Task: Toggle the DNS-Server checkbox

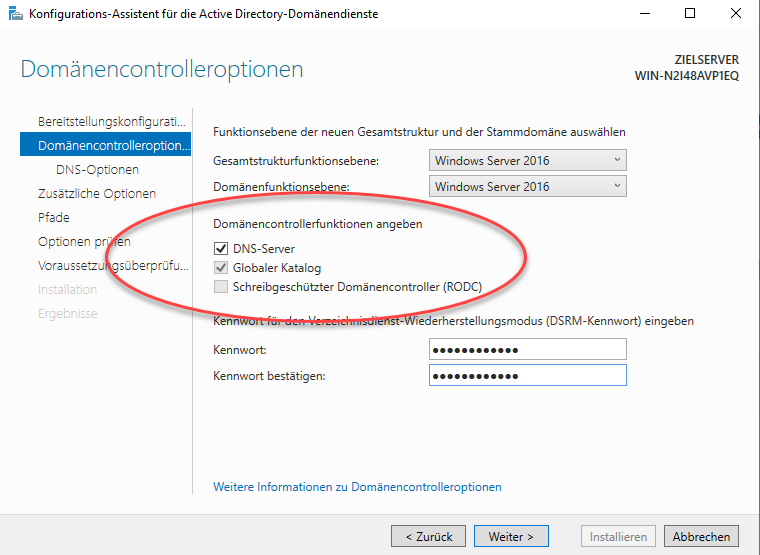Action: [221, 249]
